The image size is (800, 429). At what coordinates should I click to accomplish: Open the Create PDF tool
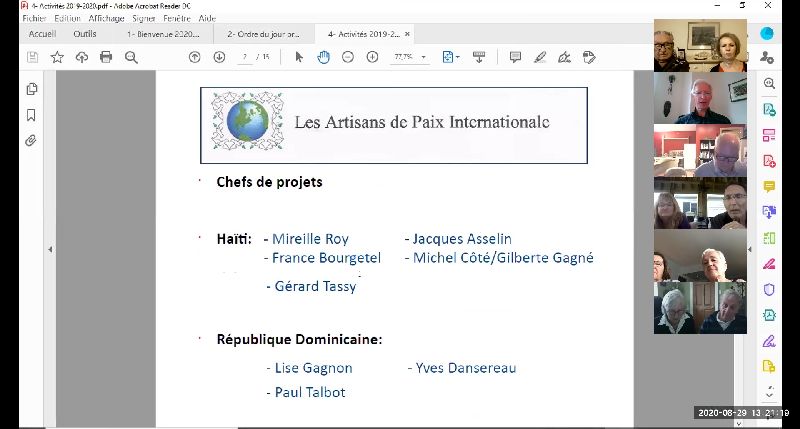[x=769, y=161]
